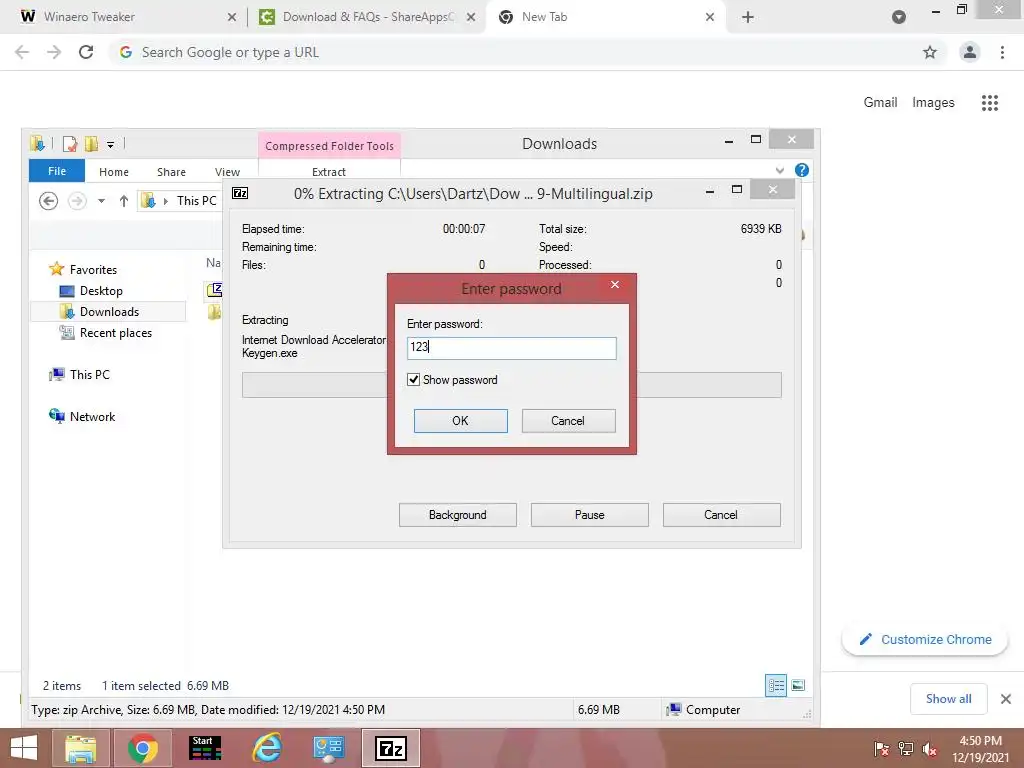The width and height of the screenshot is (1024, 768).
Task: Select This PC in navigation pane
Action: pos(89,374)
